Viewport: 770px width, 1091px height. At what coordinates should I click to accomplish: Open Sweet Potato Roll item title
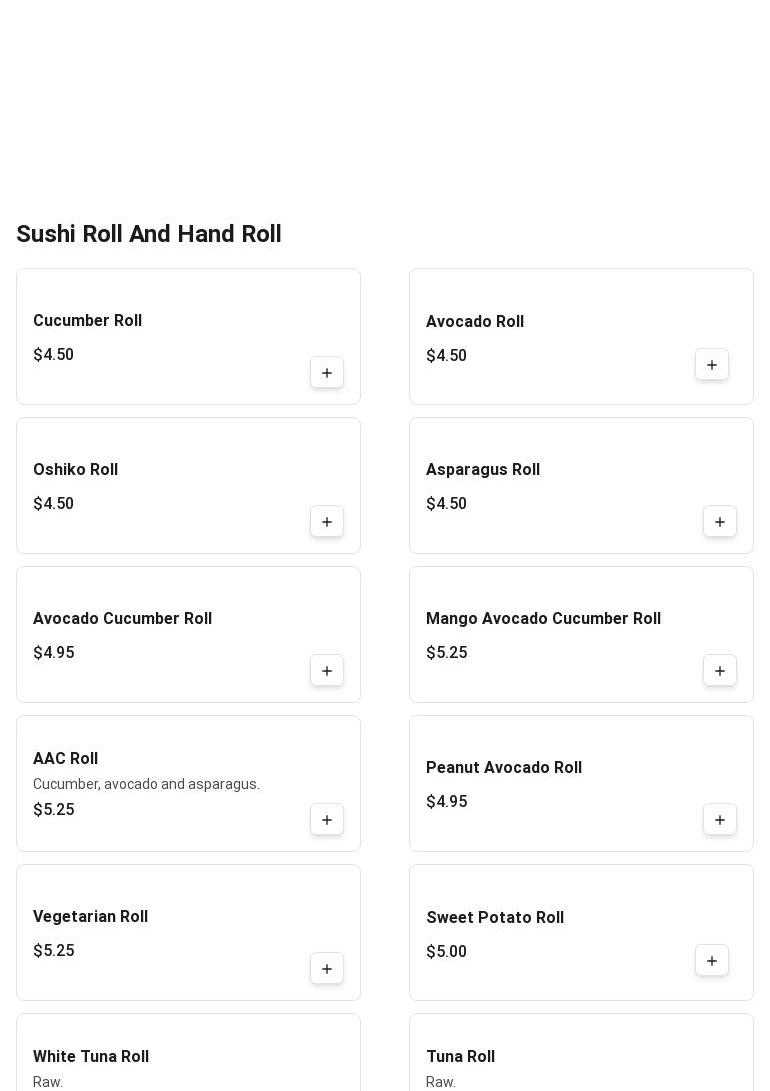coord(495,918)
